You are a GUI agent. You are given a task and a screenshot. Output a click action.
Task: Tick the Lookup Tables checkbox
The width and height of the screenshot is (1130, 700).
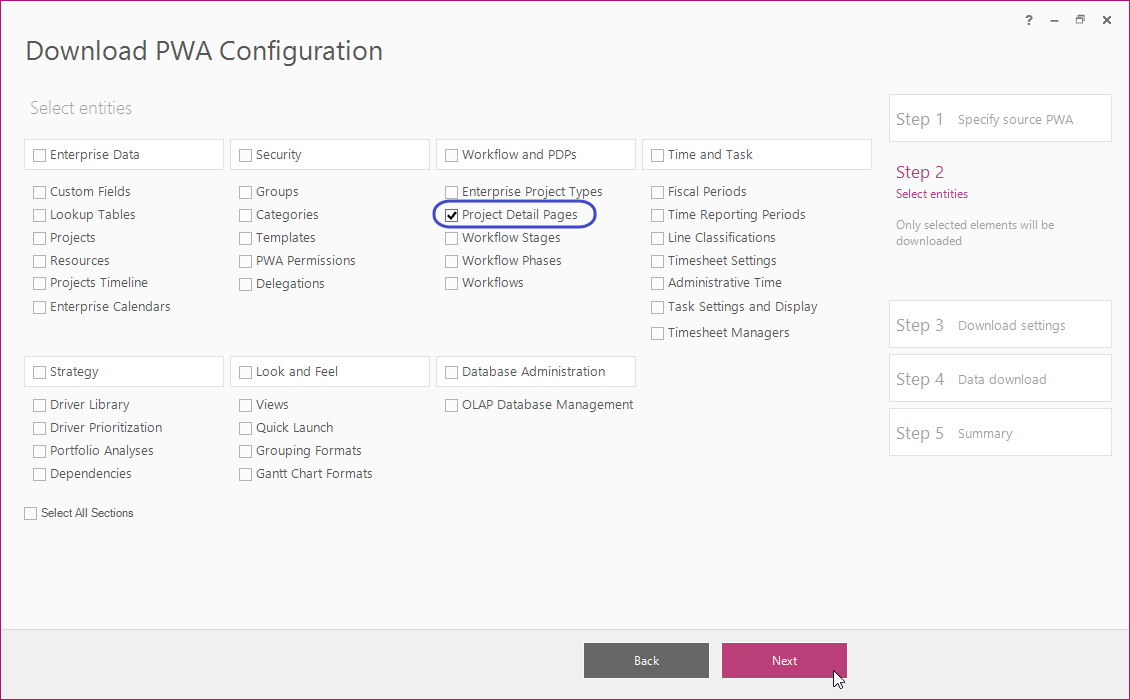[x=40, y=216]
